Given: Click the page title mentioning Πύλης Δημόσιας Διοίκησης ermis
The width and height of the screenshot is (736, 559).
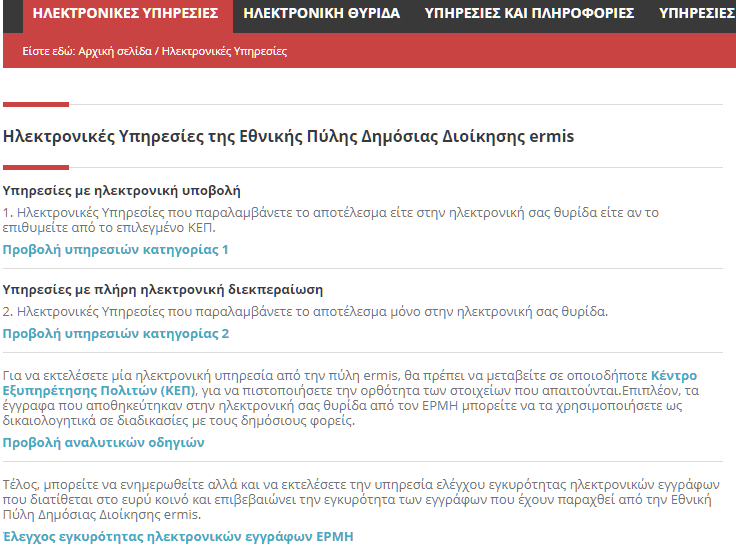Looking at the screenshot, I should tap(288, 137).
